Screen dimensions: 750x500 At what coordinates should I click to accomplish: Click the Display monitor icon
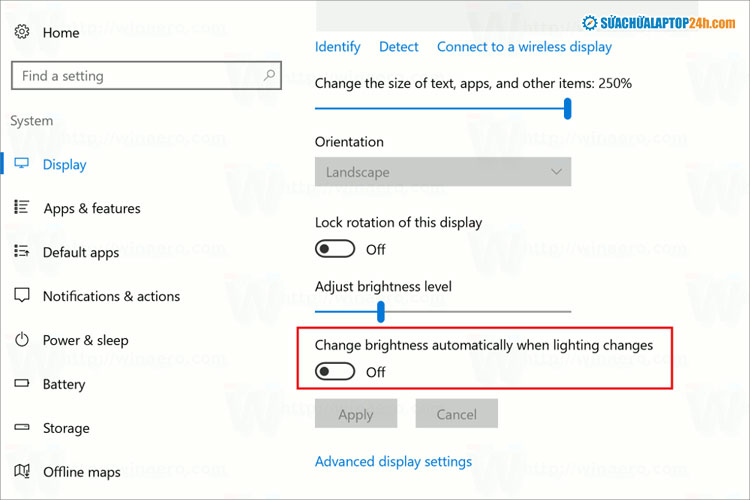point(22,164)
